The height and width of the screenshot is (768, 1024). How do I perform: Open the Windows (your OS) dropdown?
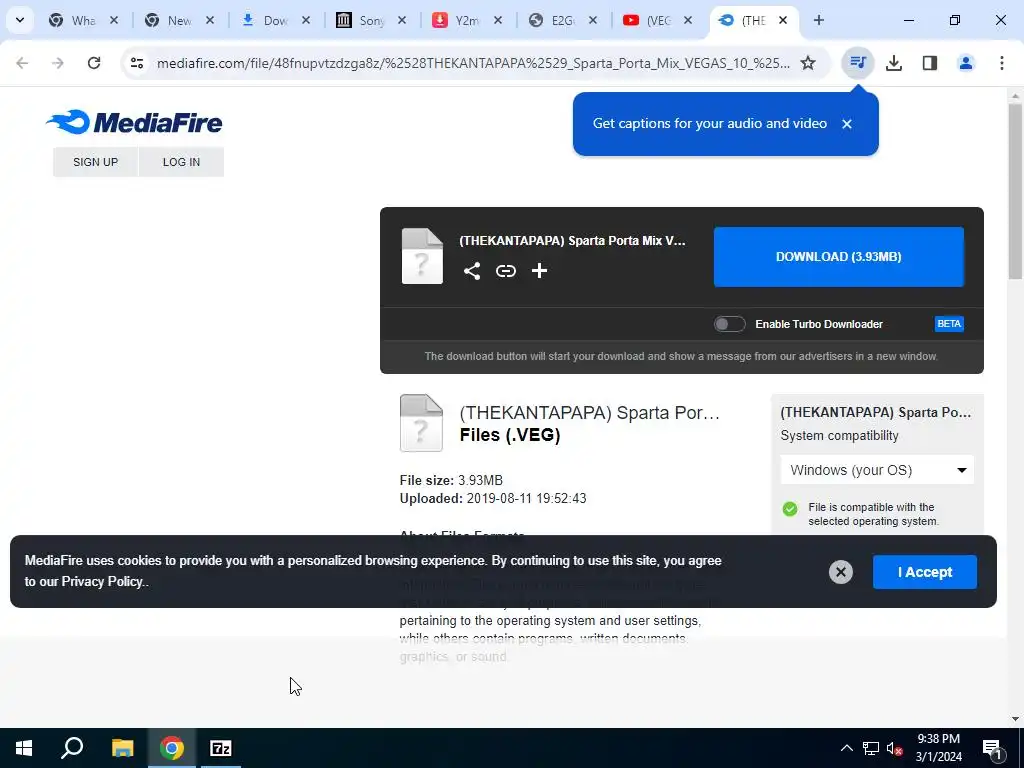click(877, 470)
